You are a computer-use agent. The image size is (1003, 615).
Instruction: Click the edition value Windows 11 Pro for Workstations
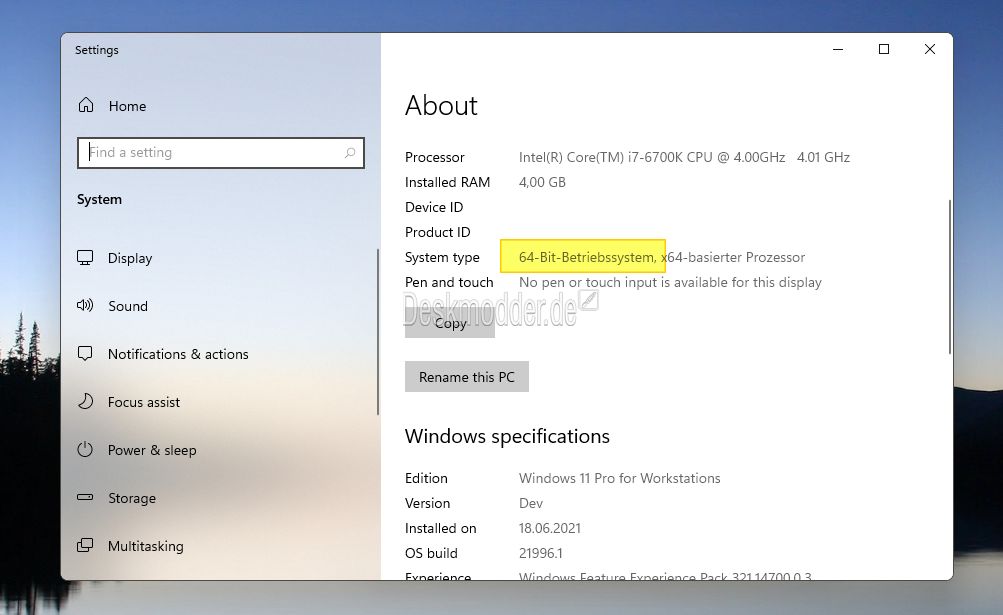620,478
